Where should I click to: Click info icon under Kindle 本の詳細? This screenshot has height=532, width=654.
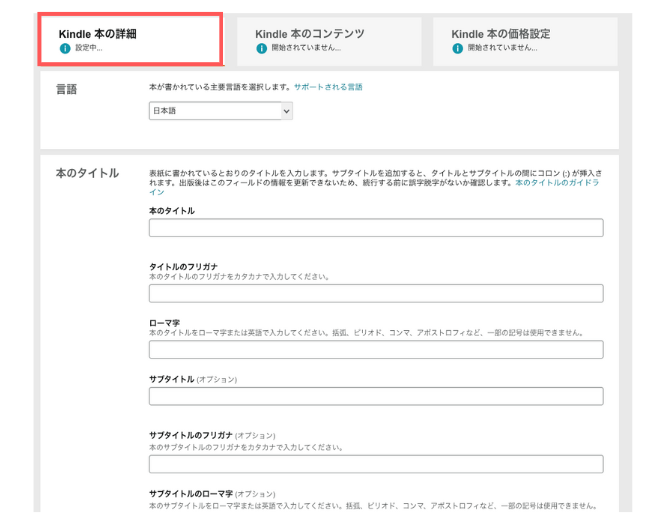pos(65,48)
